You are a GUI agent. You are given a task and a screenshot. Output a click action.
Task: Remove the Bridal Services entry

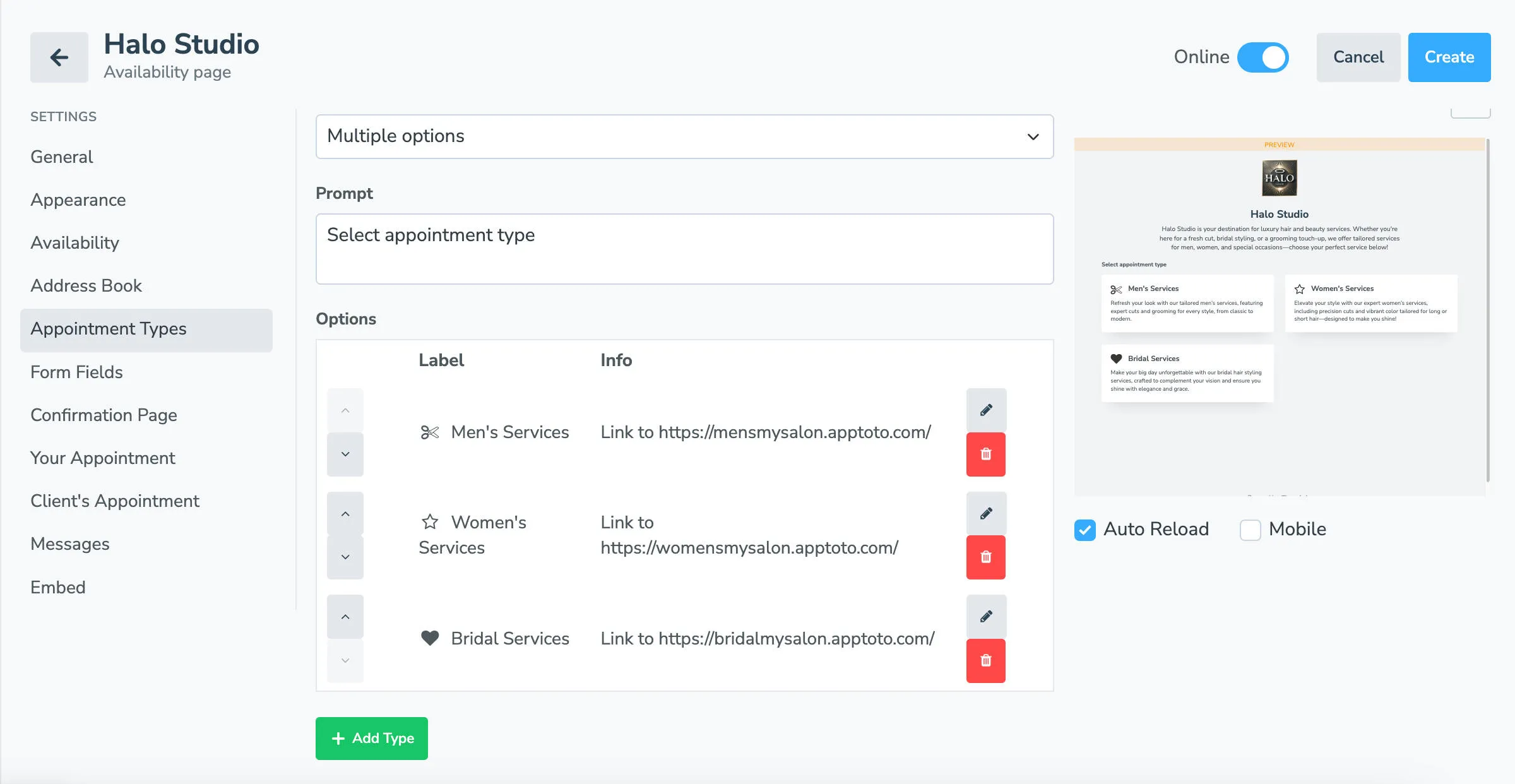985,660
